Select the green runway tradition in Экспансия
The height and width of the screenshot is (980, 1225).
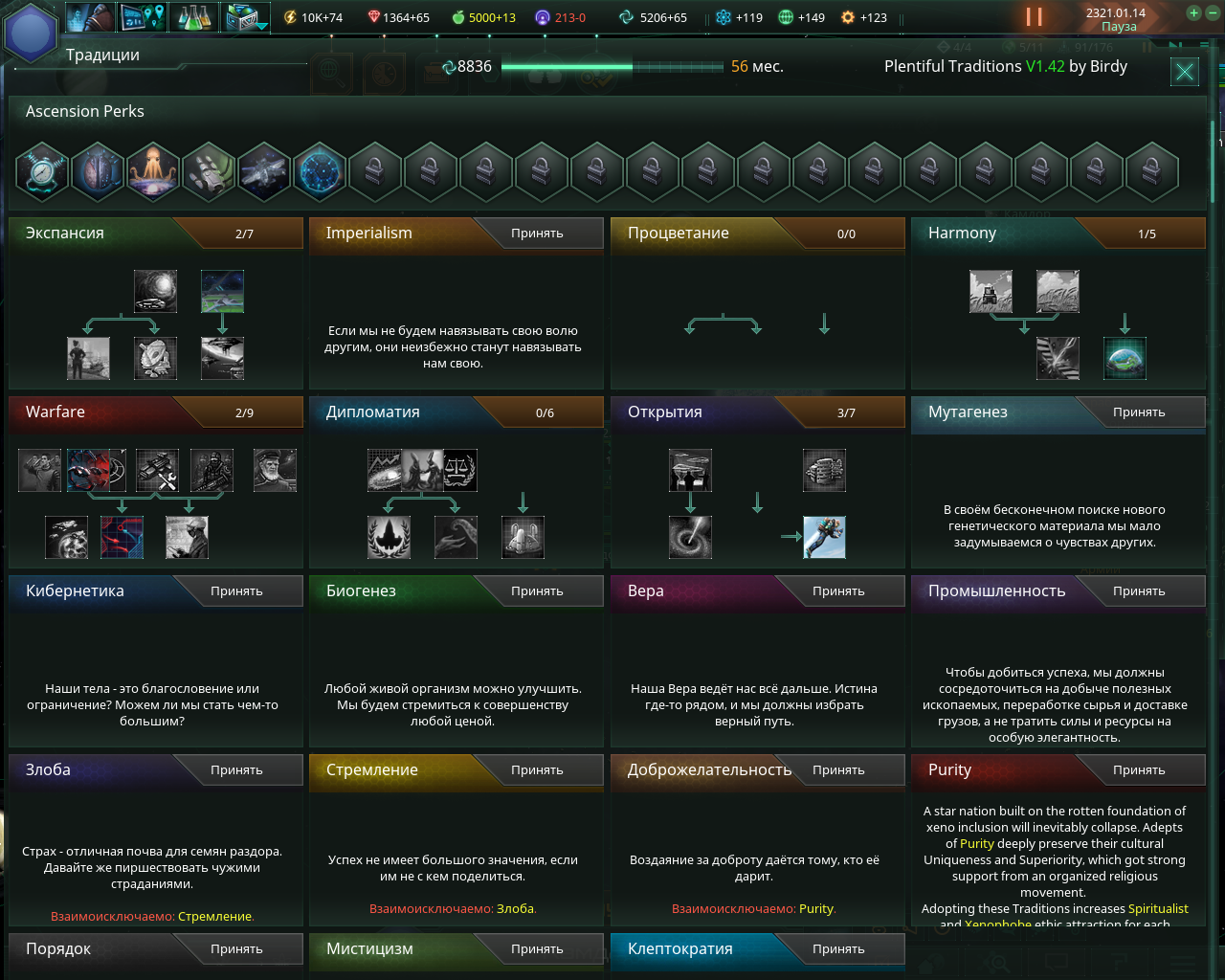click(223, 291)
